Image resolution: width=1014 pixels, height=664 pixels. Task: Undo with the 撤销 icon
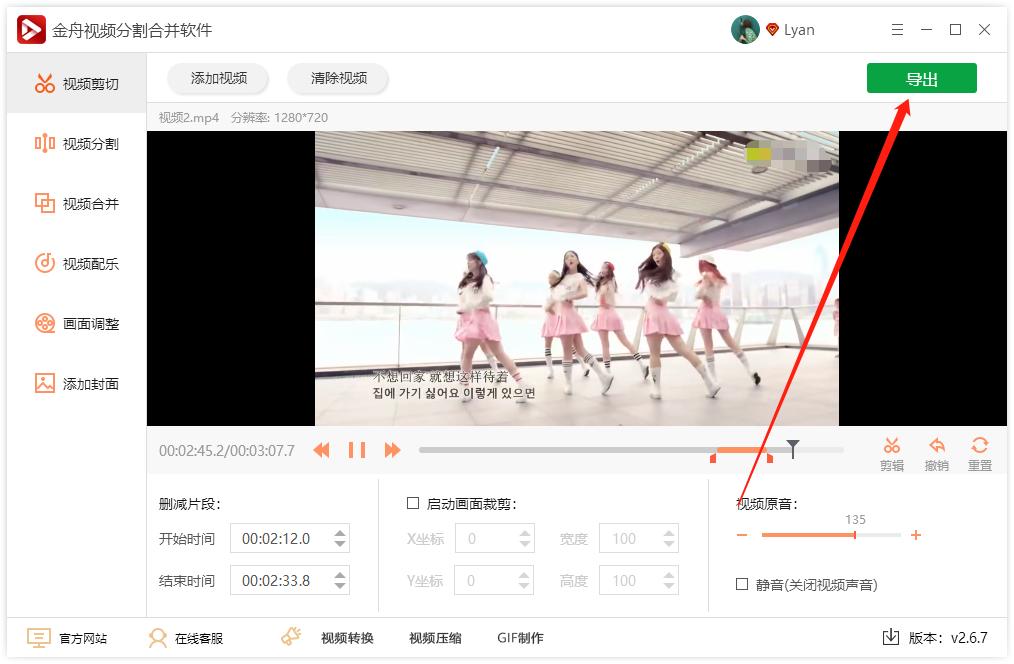(x=937, y=450)
